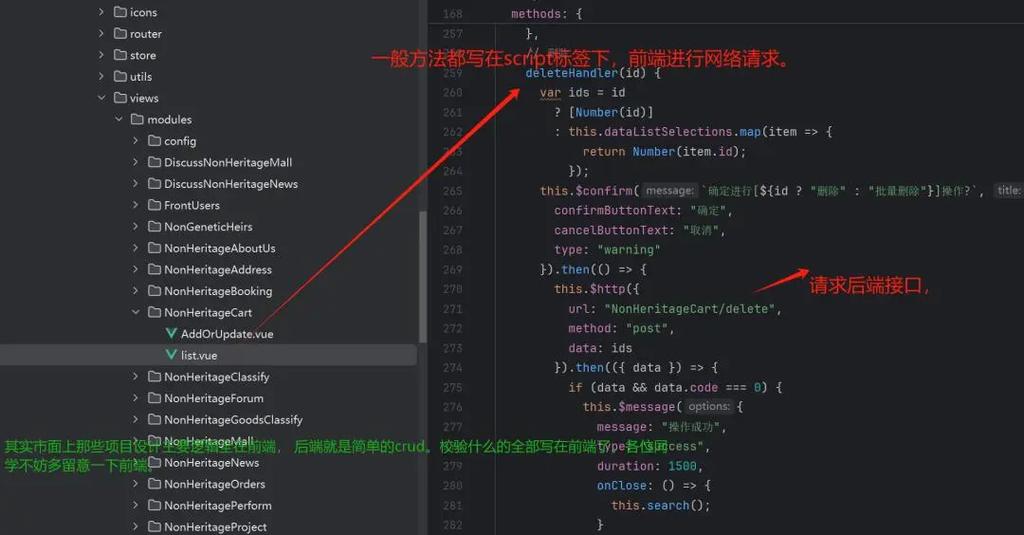Select the NonHeritageOrders folder name
This screenshot has width=1024, height=535.
click(215, 484)
